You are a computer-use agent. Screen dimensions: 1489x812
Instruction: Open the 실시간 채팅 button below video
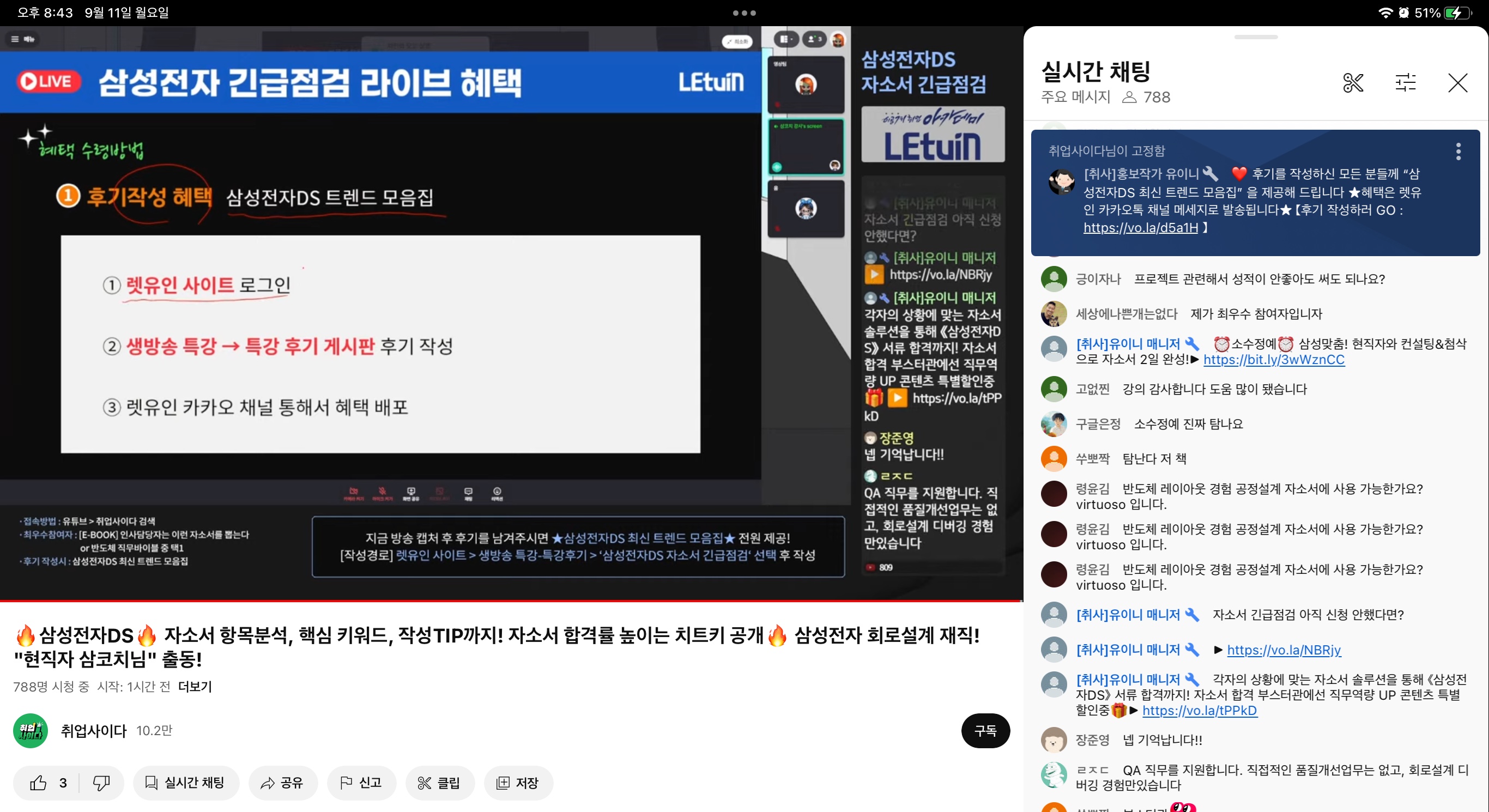pyautogui.click(x=185, y=783)
